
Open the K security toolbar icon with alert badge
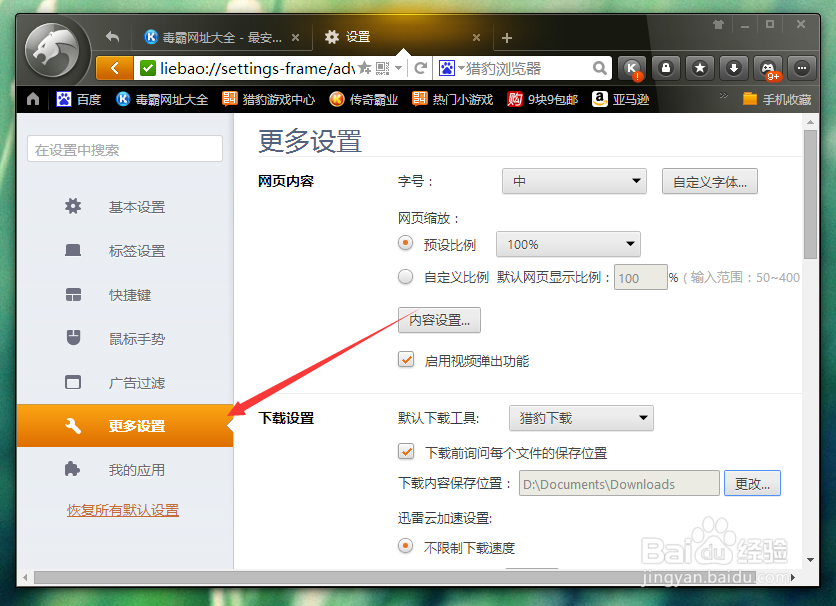point(632,68)
